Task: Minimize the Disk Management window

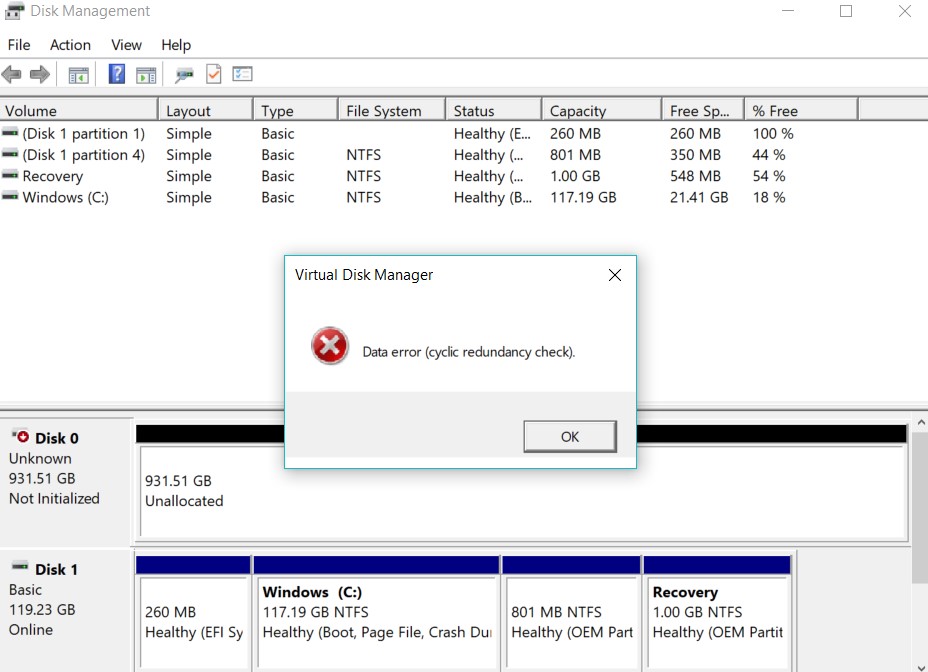Action: pyautogui.click(x=788, y=11)
